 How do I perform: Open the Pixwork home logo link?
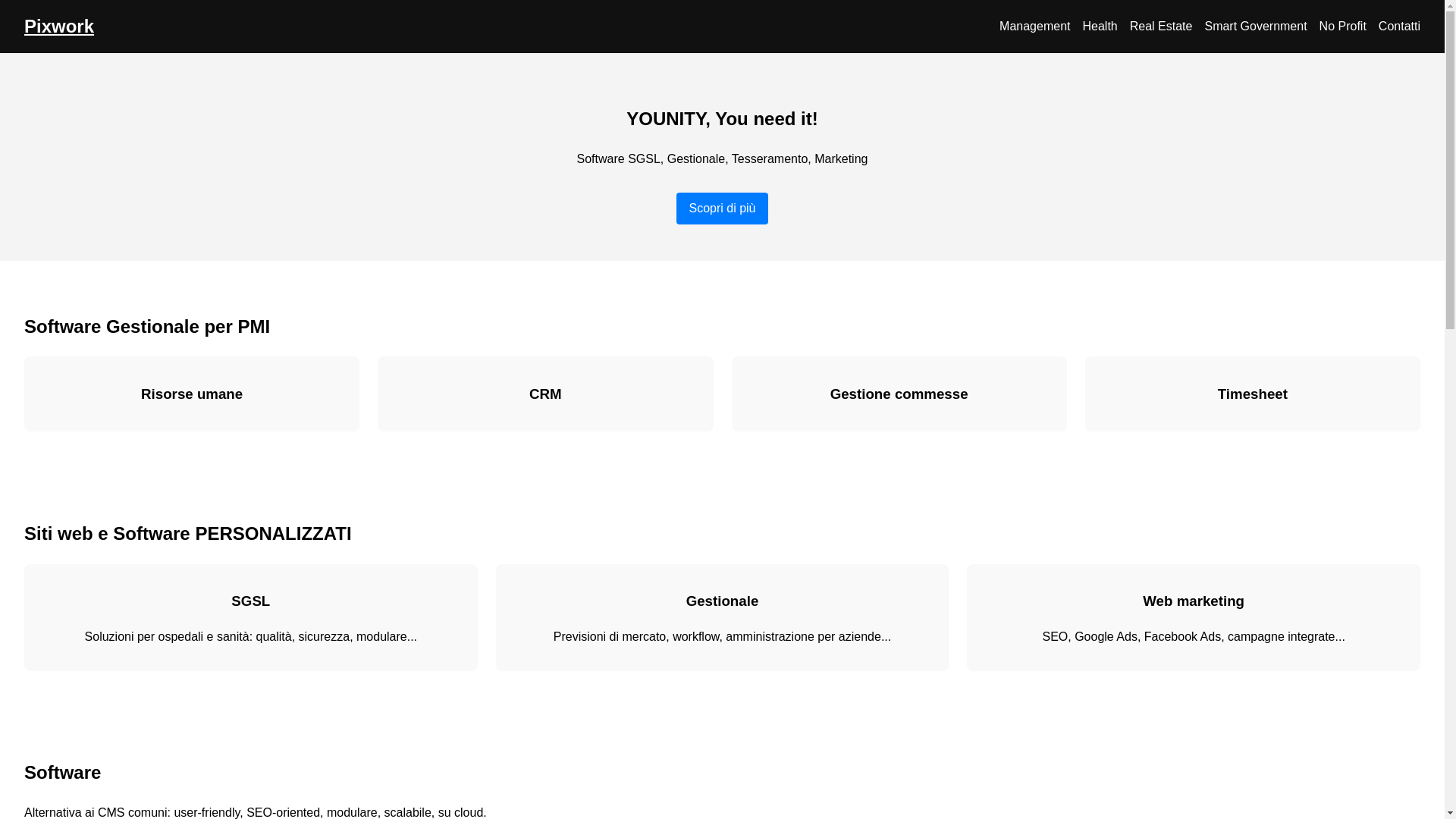(59, 26)
